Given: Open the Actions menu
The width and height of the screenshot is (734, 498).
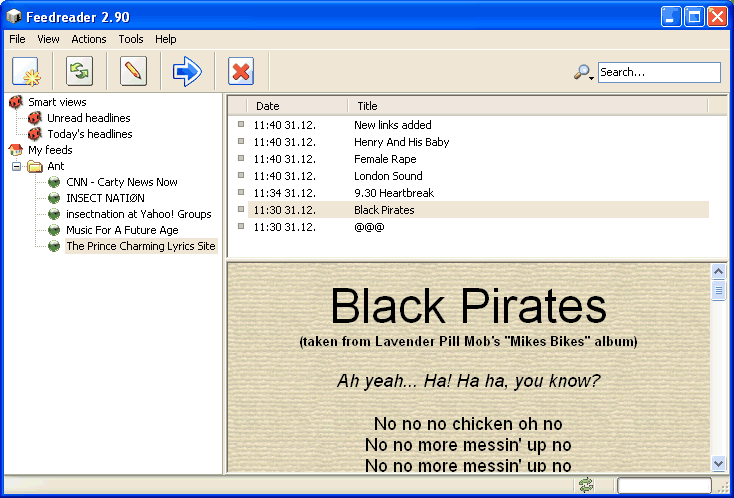Looking at the screenshot, I should (x=89, y=39).
